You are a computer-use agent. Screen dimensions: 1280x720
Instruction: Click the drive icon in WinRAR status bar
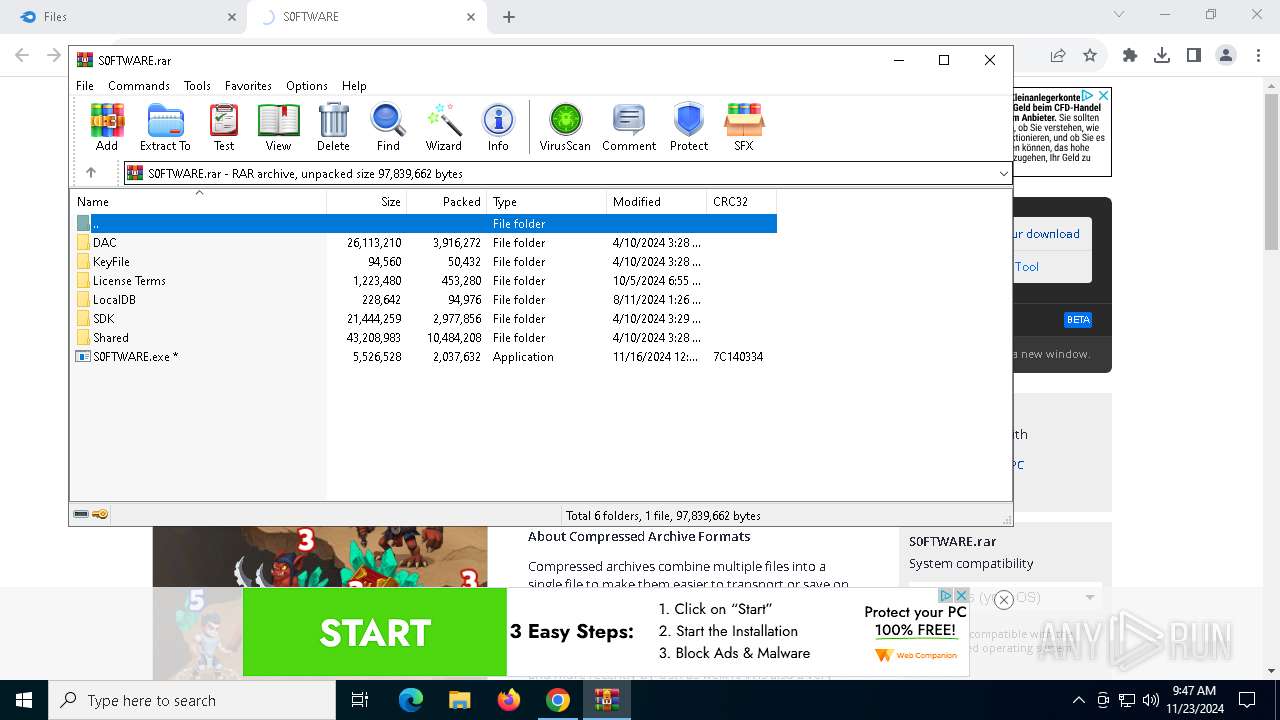point(81,514)
